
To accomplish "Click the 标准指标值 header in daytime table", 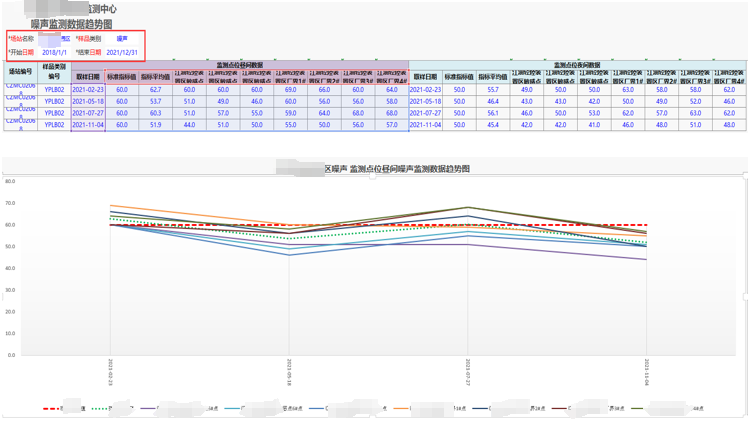I will click(x=121, y=76).
